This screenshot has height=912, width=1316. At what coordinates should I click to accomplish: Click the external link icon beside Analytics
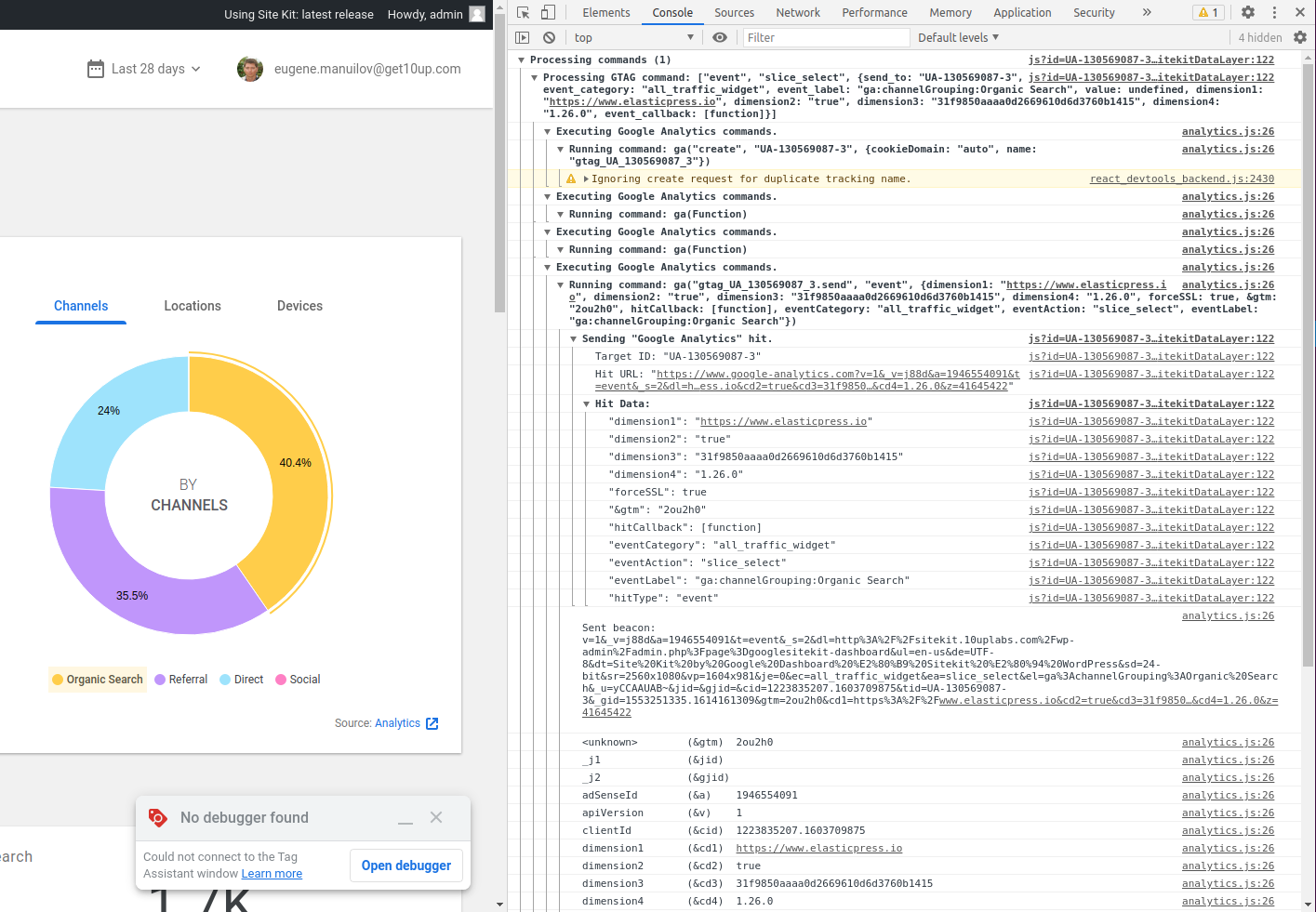(432, 723)
